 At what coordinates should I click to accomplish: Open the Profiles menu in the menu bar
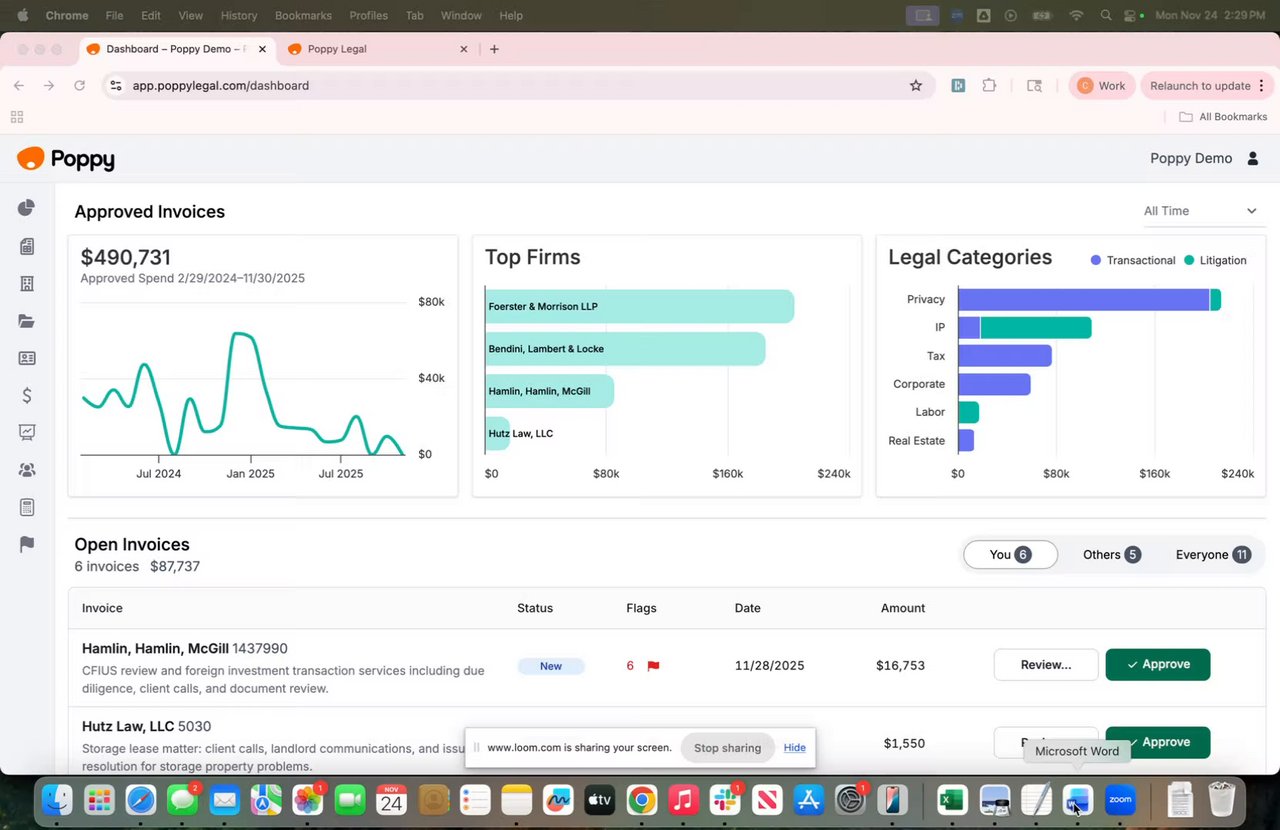coord(369,16)
